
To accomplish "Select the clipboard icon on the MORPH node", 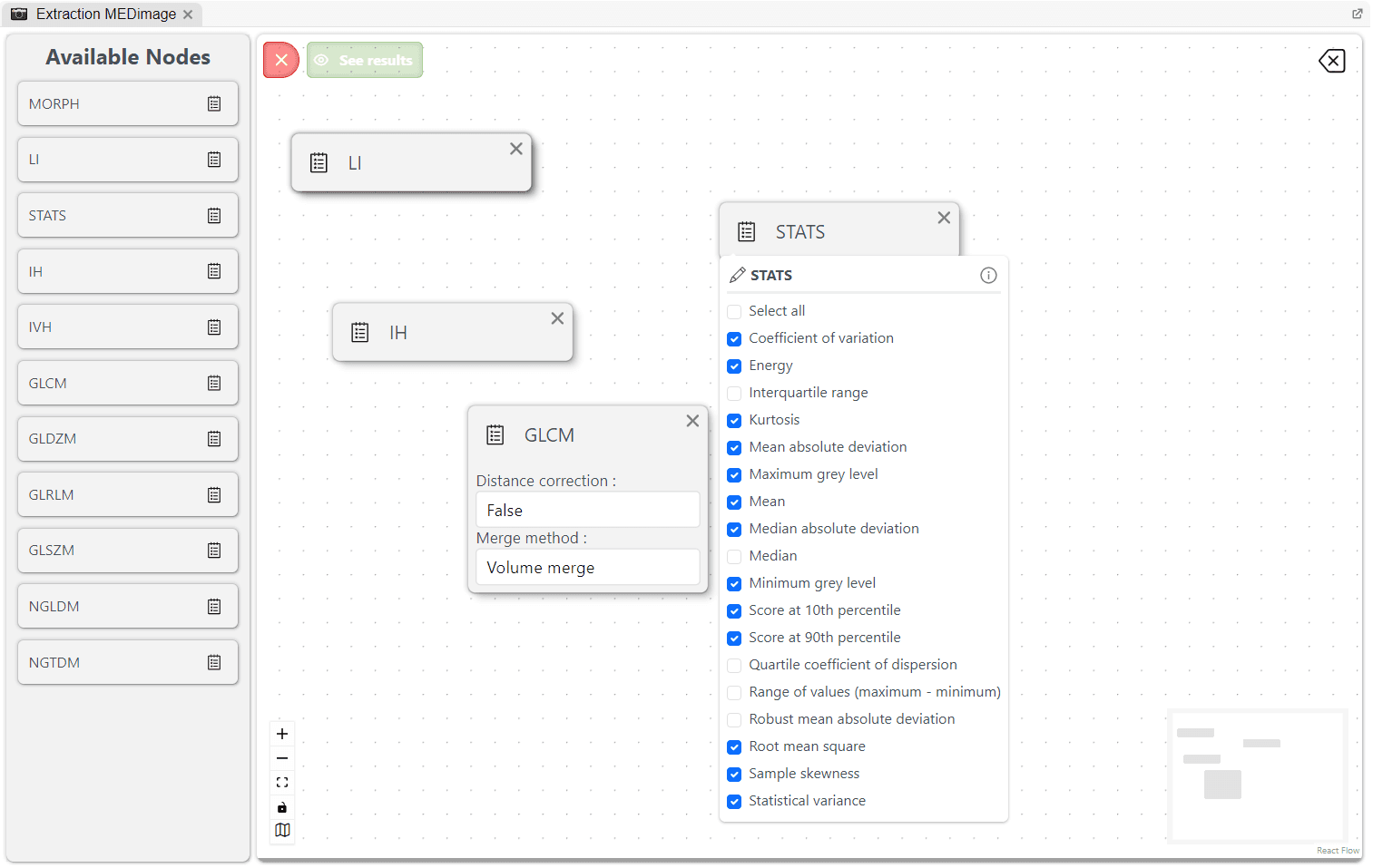I will click(214, 103).
